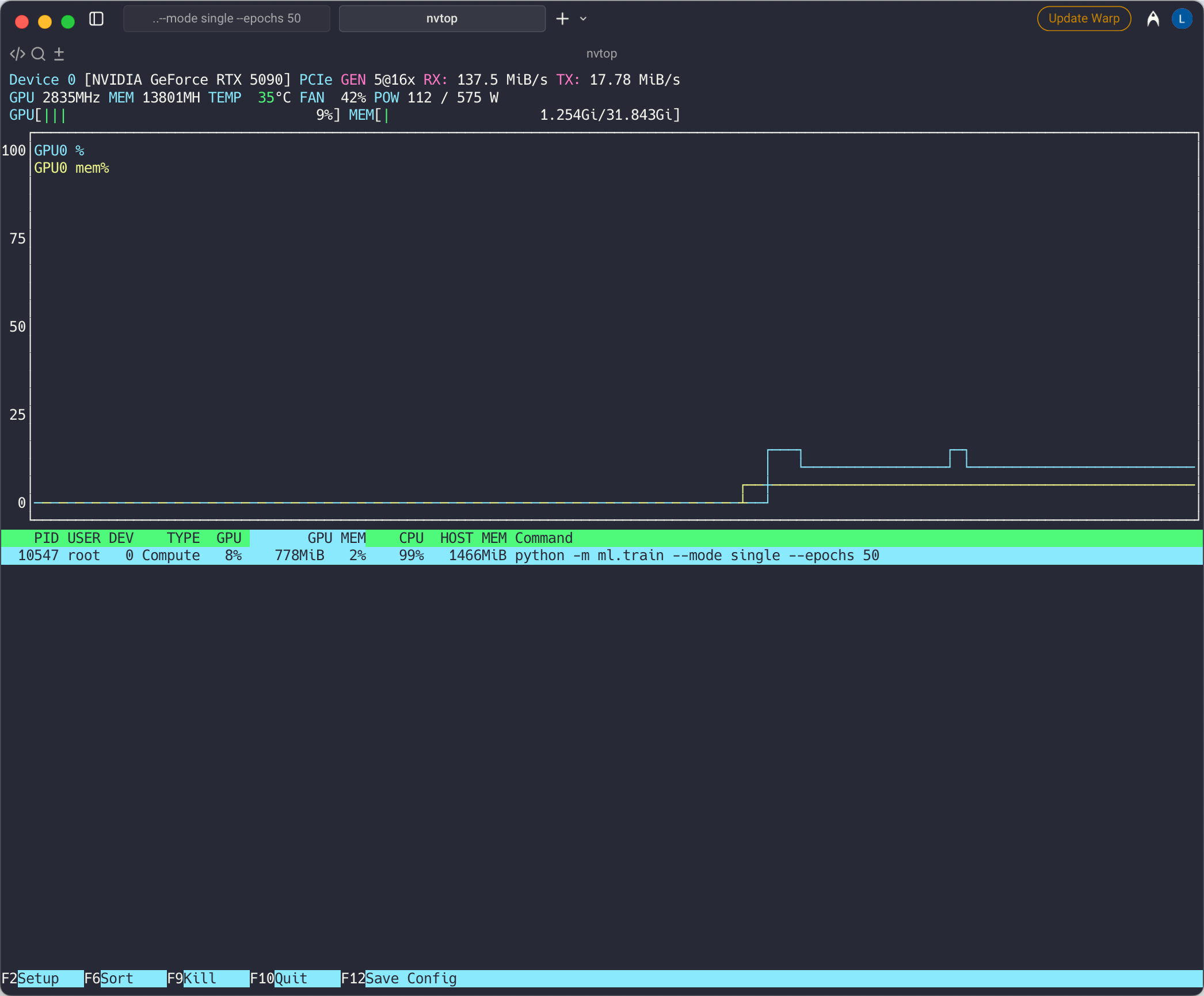1204x996 pixels.
Task: Open the new tab plus icon
Action: point(562,19)
